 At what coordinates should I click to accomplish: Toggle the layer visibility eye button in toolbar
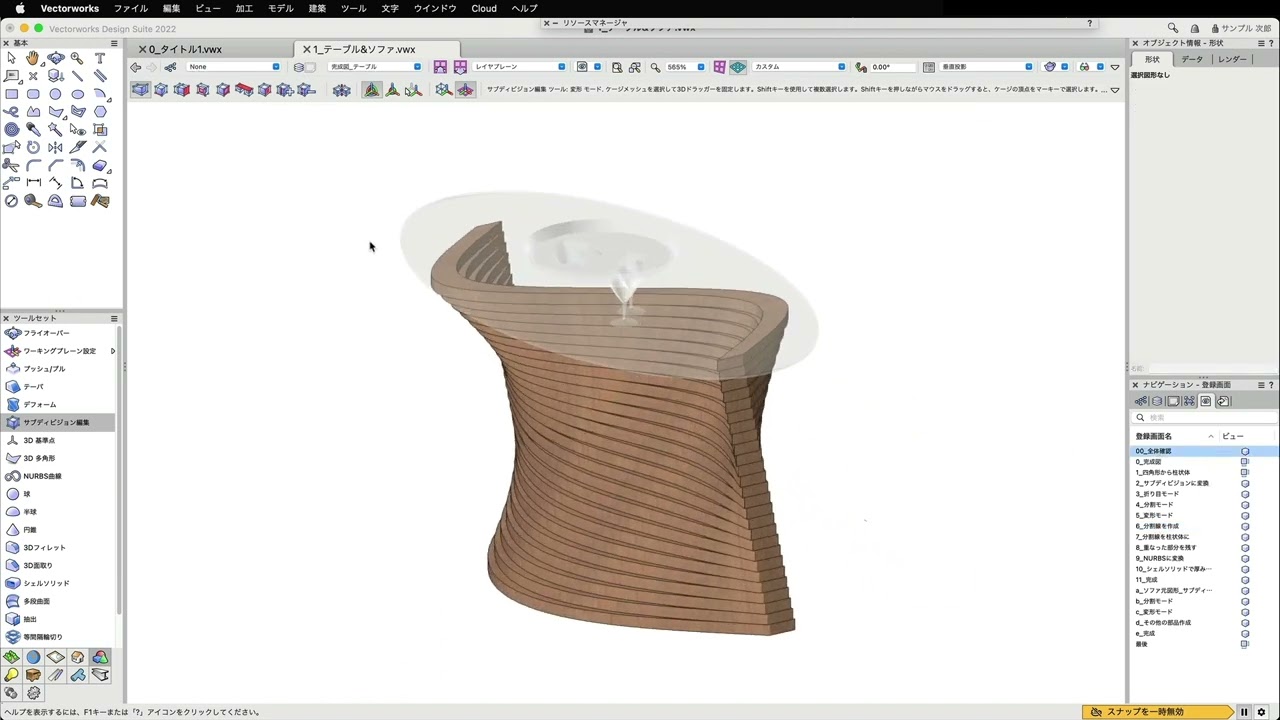582,67
